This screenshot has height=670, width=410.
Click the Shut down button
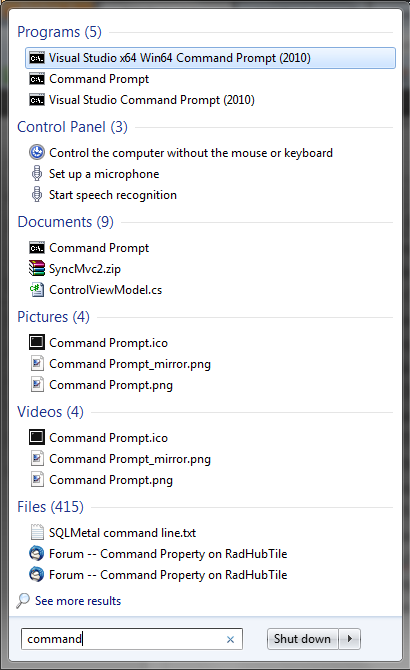302,639
